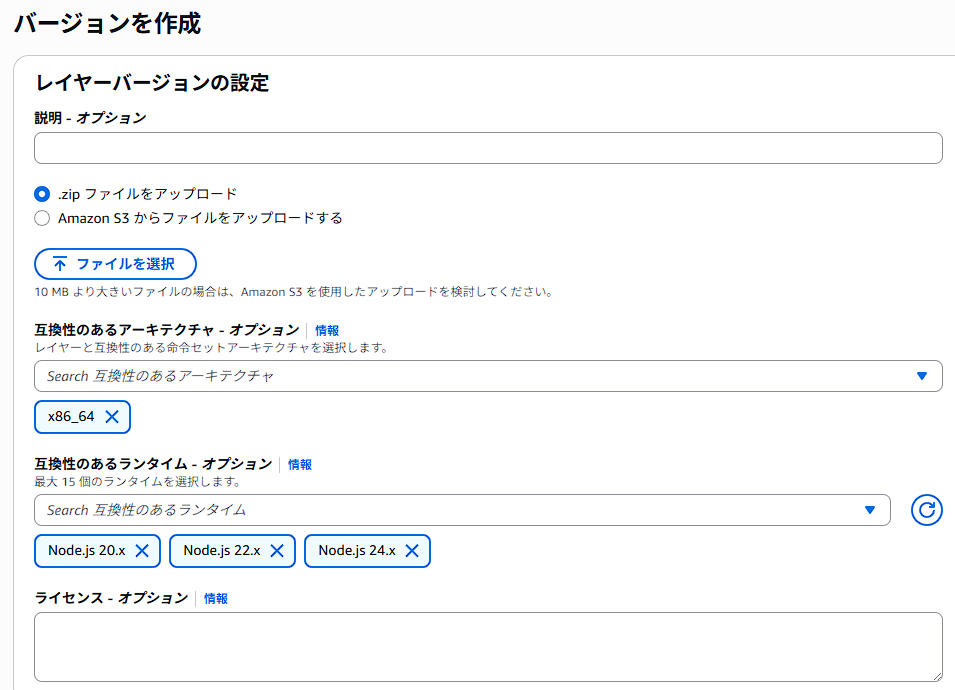Click the ファイルを選択 button
The width and height of the screenshot is (955, 690).
pos(113,265)
